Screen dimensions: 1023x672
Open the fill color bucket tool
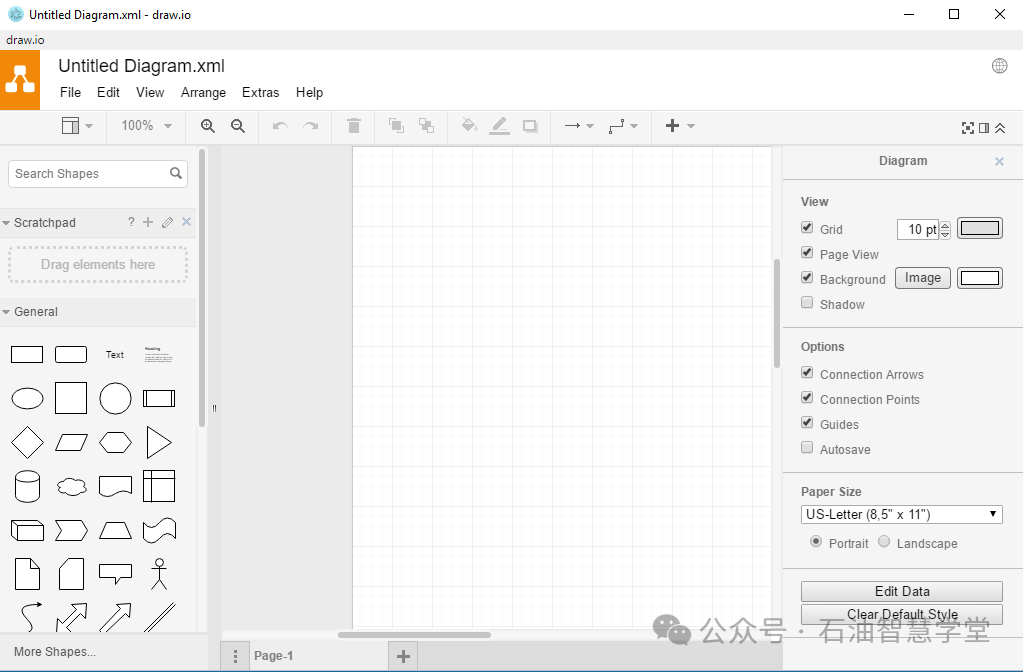click(x=469, y=125)
